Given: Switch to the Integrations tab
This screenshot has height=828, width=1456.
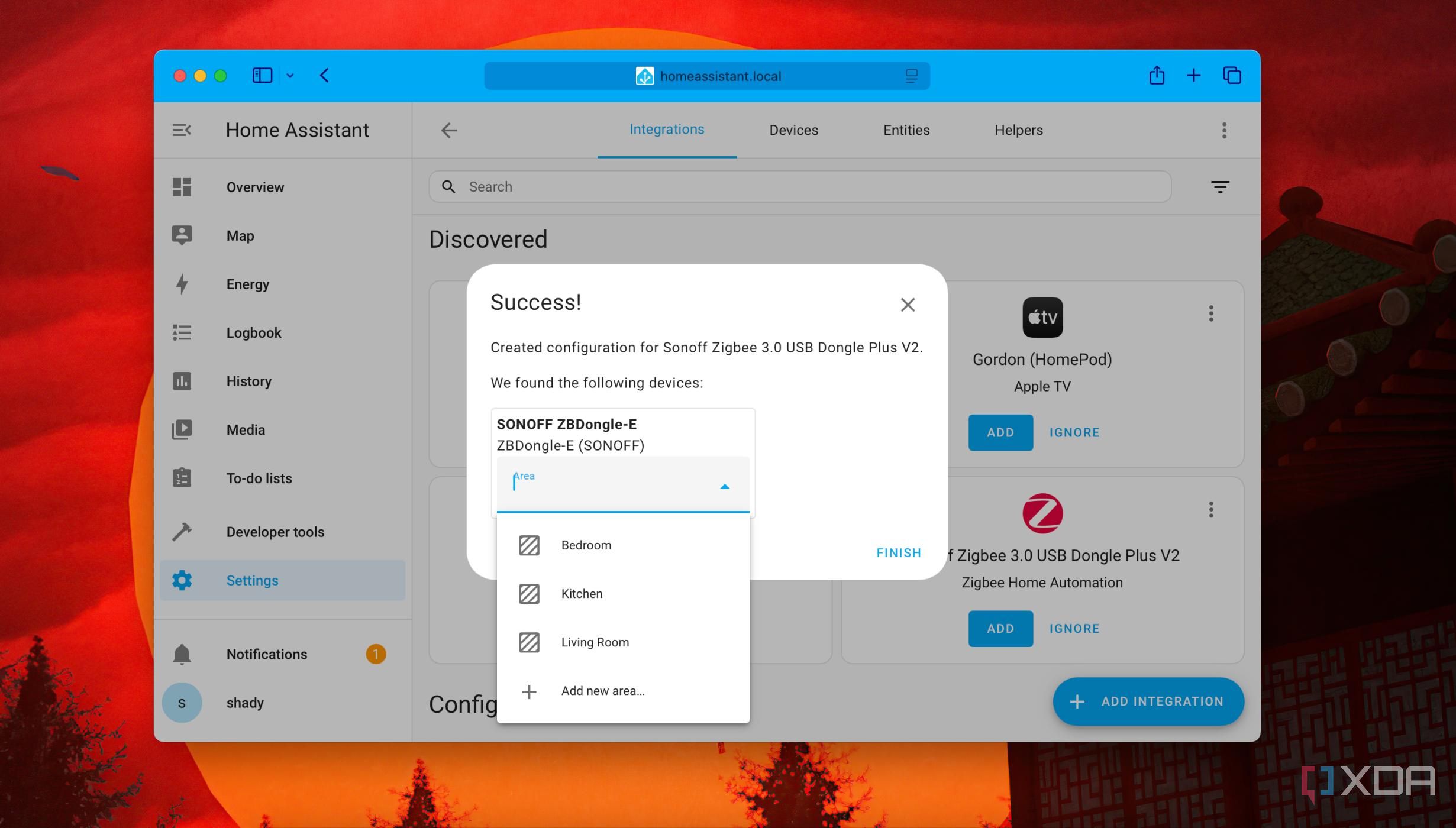Looking at the screenshot, I should pyautogui.click(x=667, y=130).
